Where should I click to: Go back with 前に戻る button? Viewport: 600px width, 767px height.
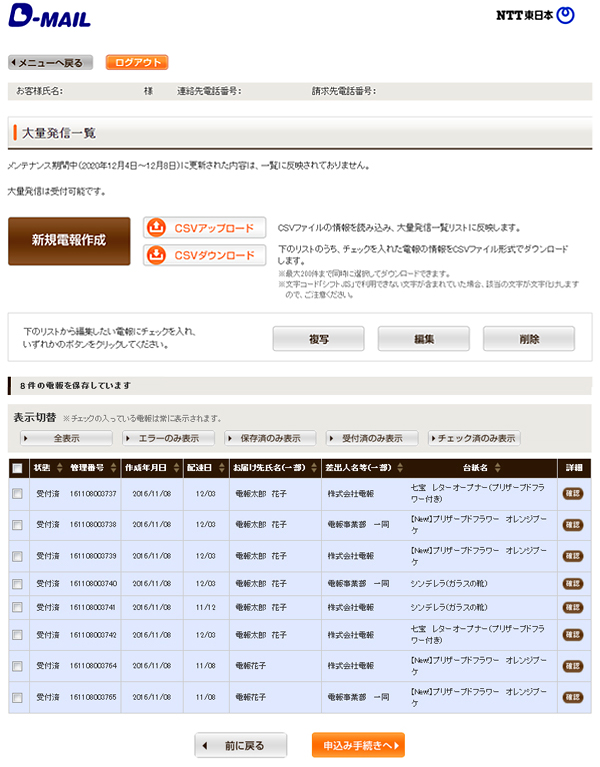(241, 745)
